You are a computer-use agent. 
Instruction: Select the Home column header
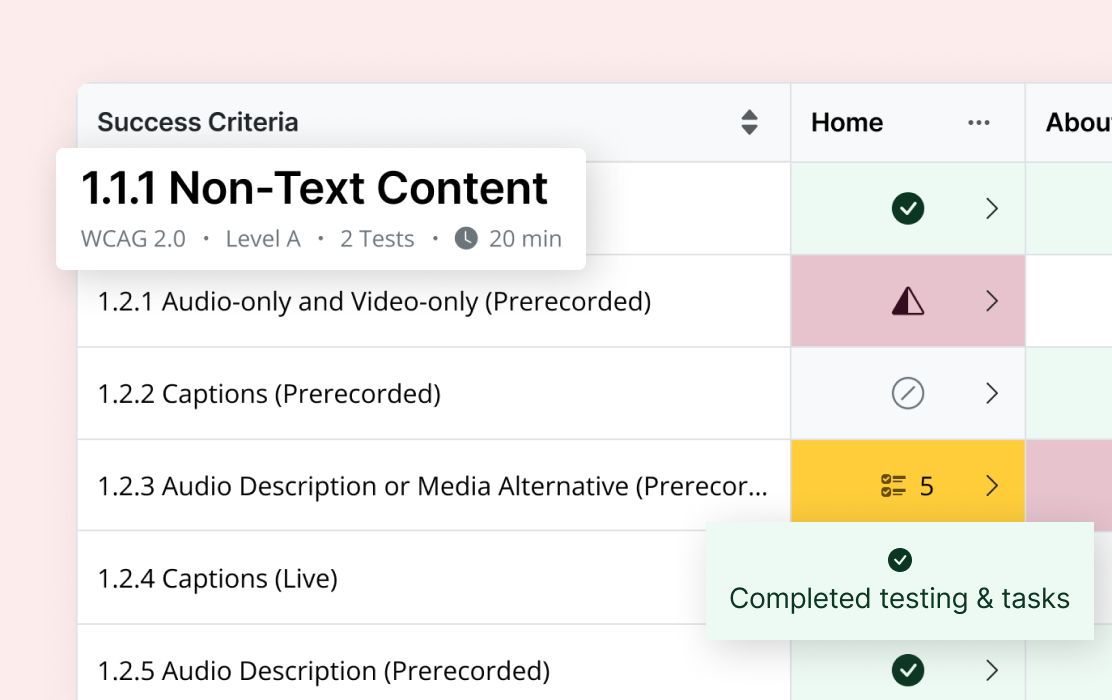847,123
